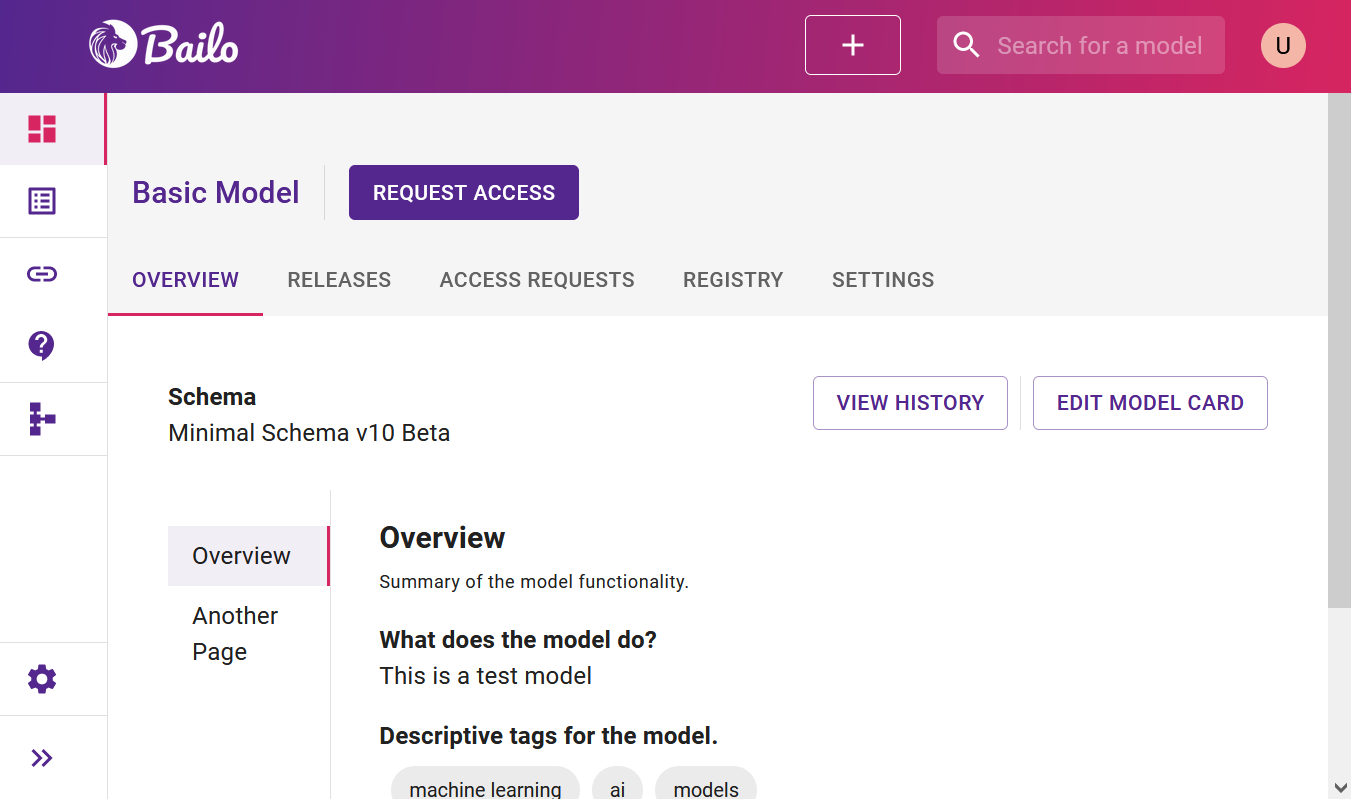Click the list/review icon in sidebar
This screenshot has width=1351, height=799.
42,201
